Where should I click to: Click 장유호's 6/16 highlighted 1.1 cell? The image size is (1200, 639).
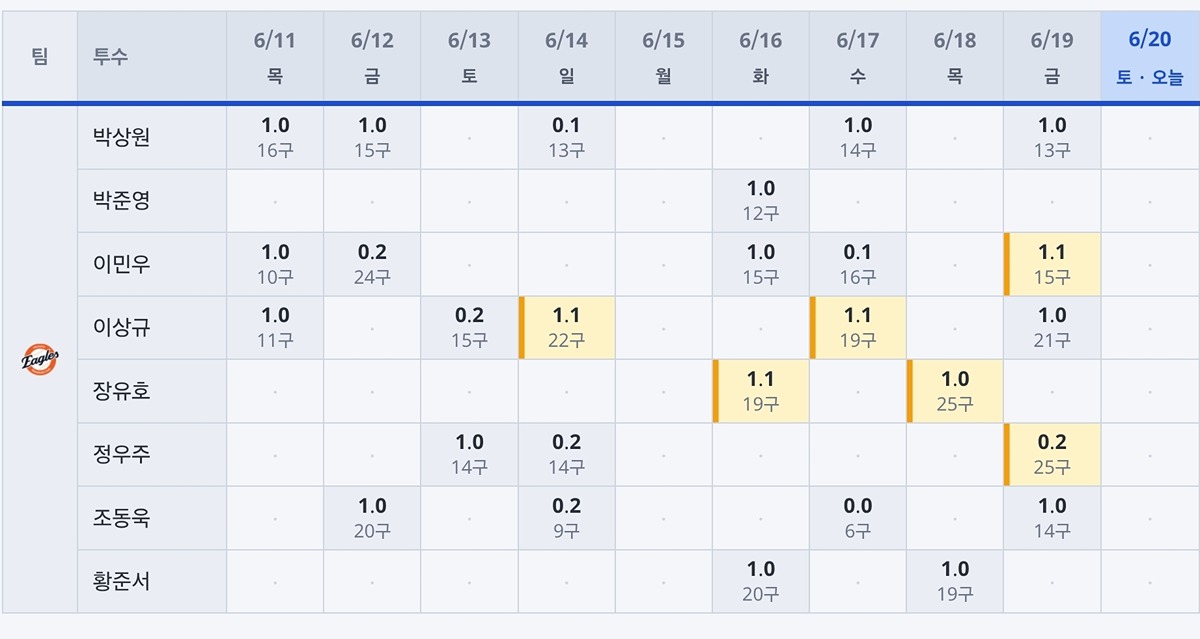coord(761,391)
